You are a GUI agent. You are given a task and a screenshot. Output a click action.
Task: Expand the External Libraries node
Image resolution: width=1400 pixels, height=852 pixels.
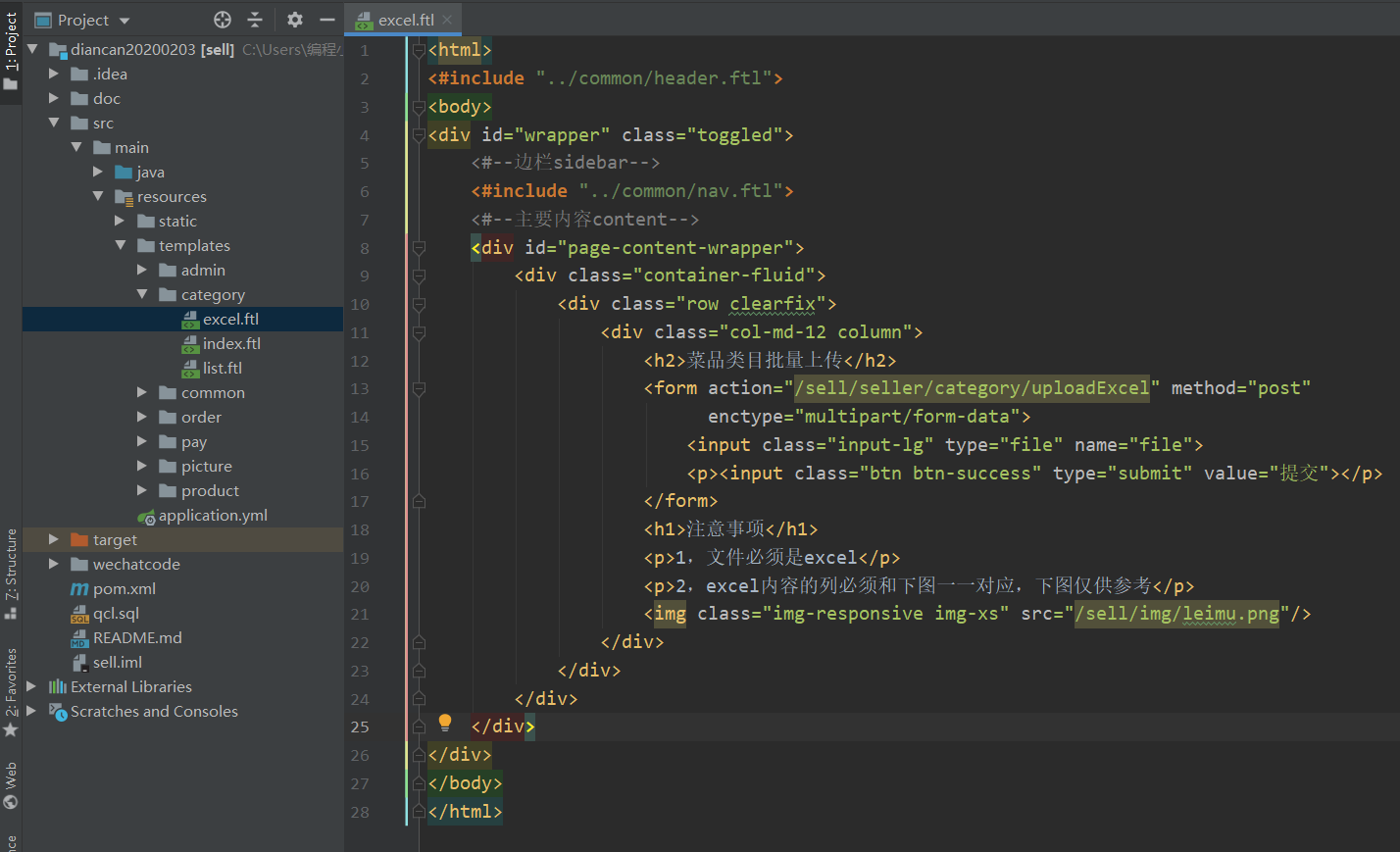click(31, 686)
